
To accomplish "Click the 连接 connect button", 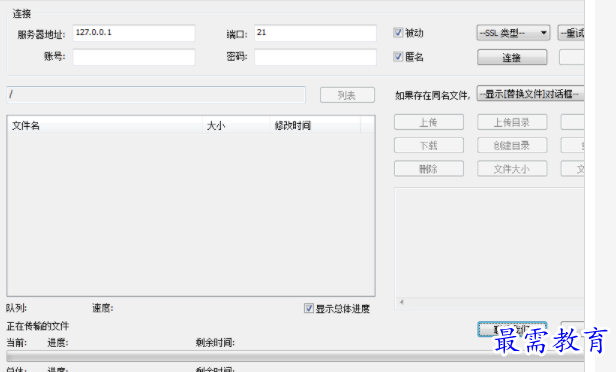I will [512, 57].
